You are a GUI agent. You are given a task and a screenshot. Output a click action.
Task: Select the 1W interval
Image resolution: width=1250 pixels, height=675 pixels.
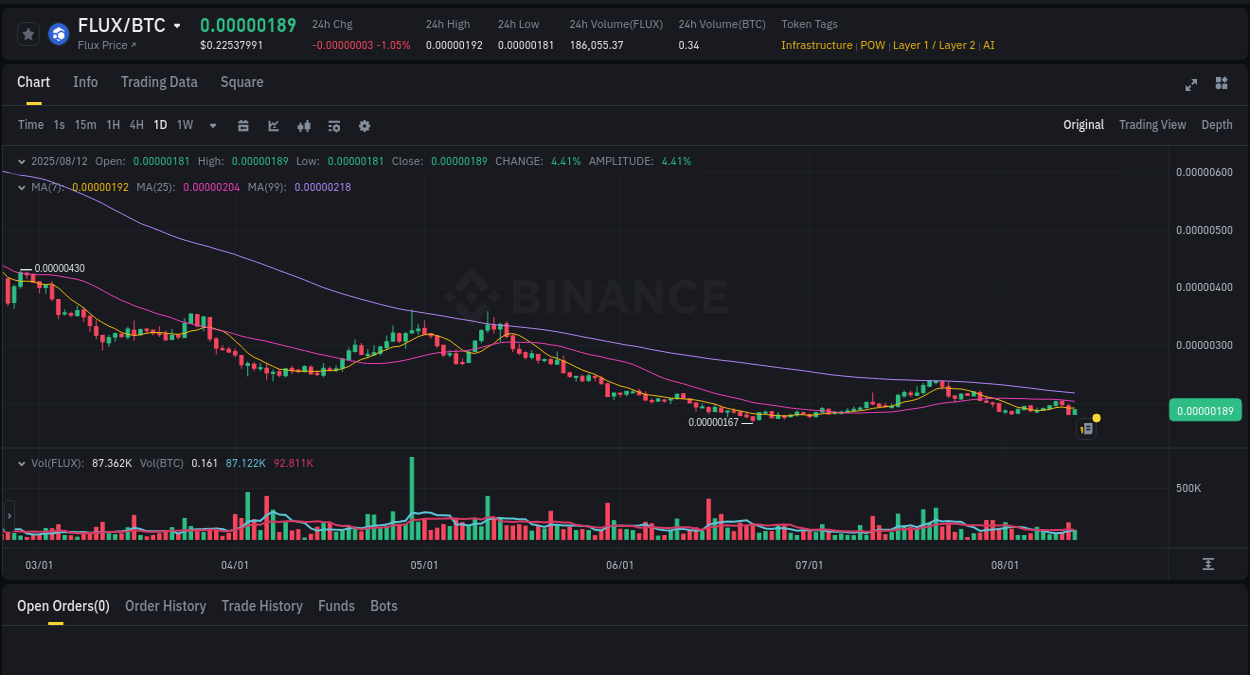click(185, 125)
